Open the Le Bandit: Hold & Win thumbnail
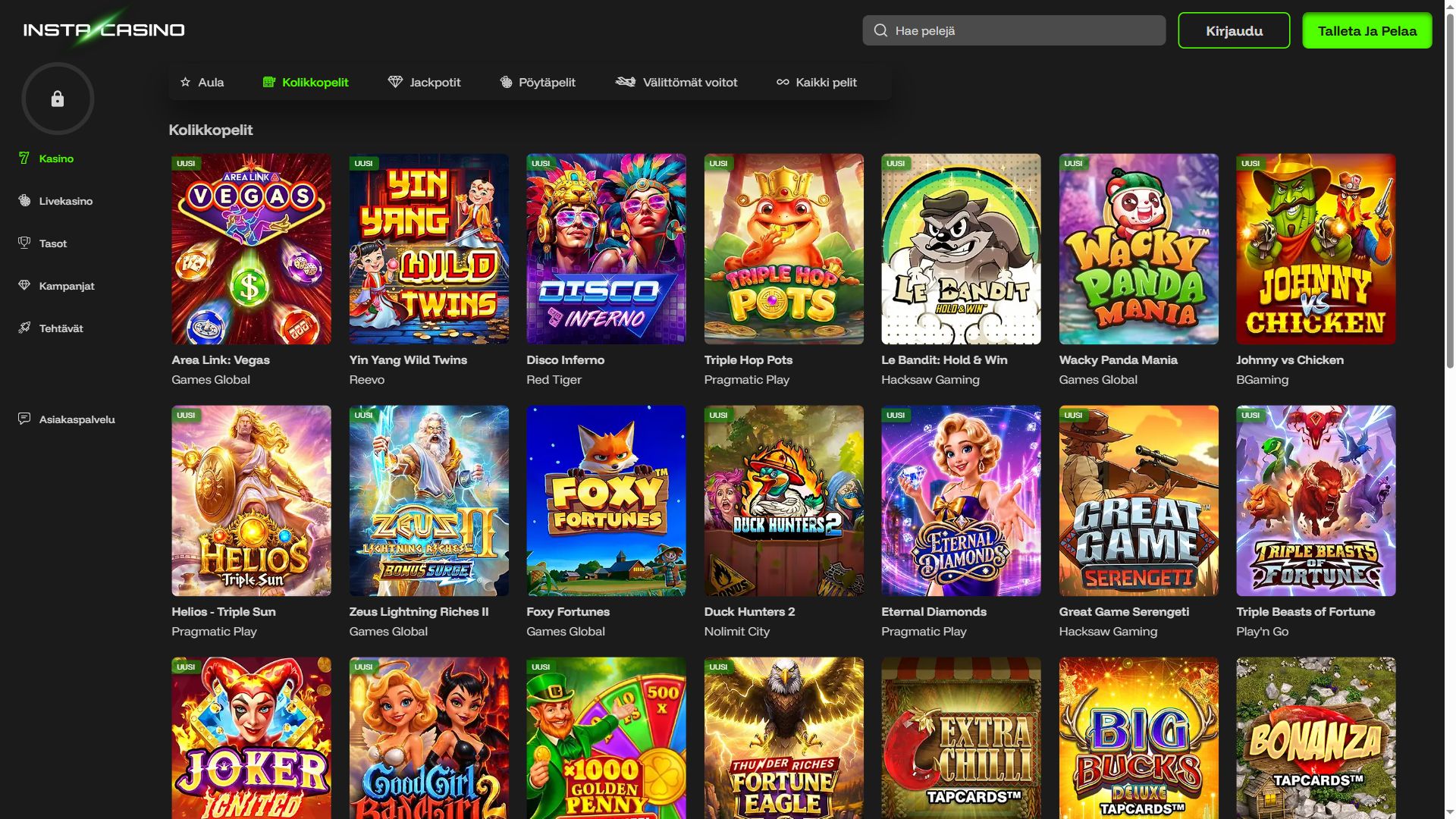This screenshot has width=1456, height=819. click(961, 249)
